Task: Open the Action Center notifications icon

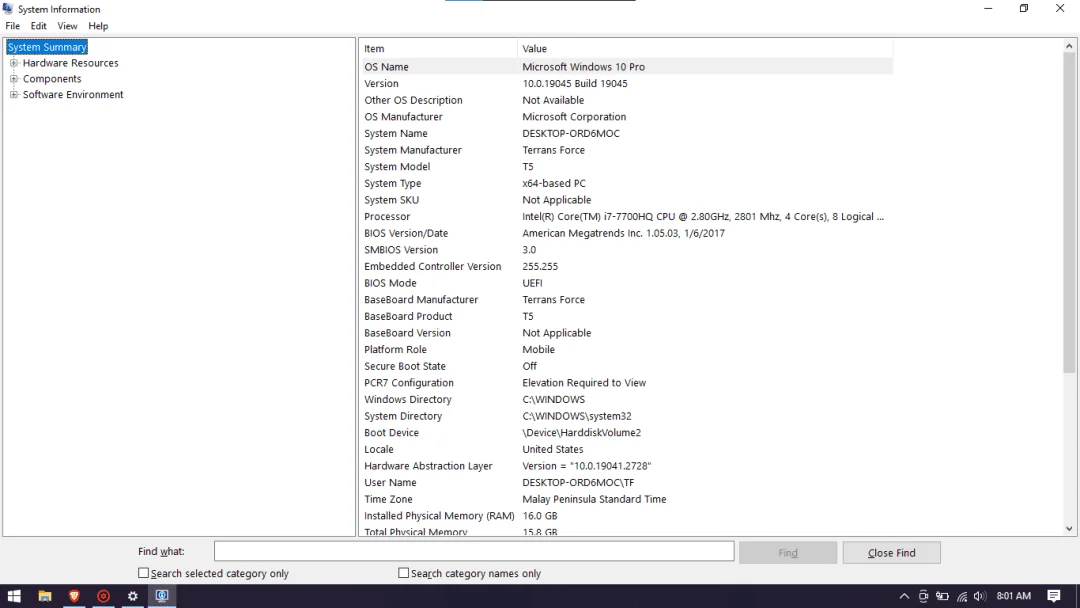Action: pos(1054,596)
